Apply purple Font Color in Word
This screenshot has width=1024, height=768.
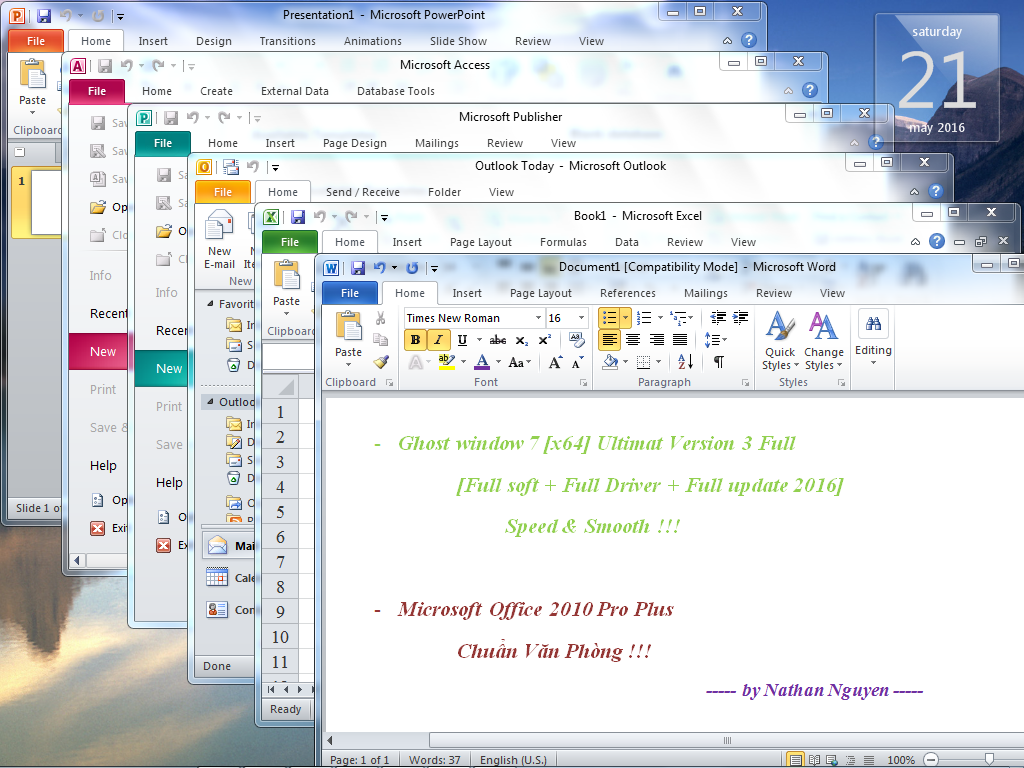coord(483,362)
